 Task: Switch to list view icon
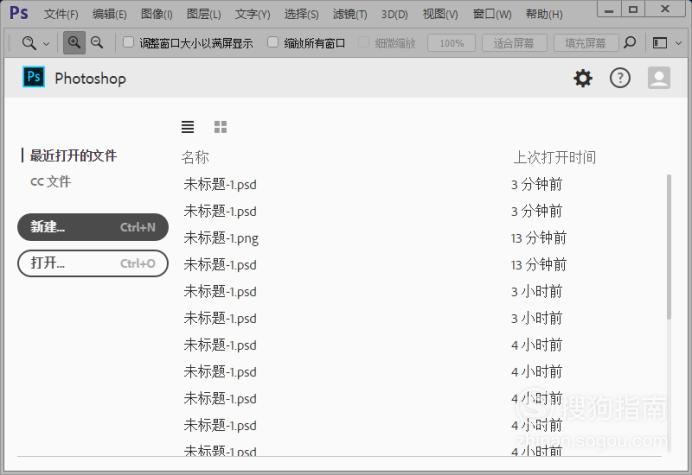(x=188, y=127)
